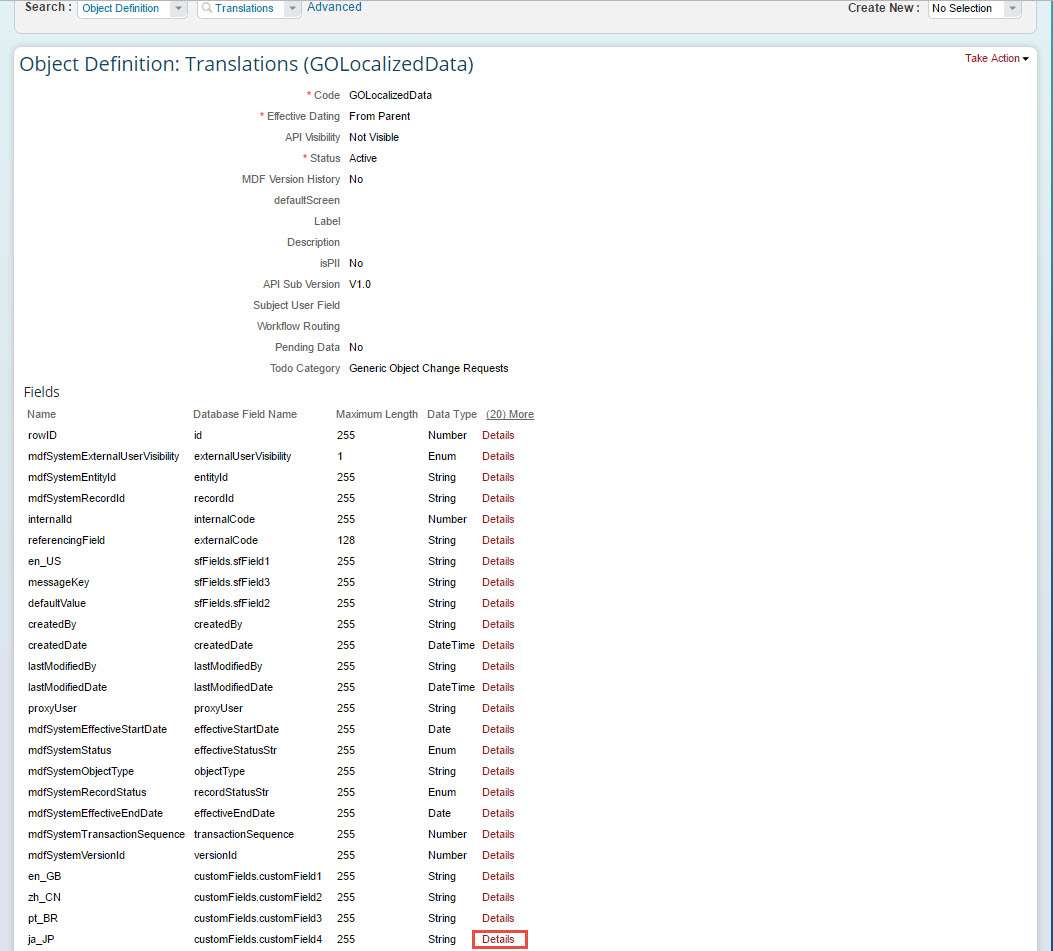Image resolution: width=1053 pixels, height=951 pixels.
Task: Click the Name column header
Action: (x=42, y=414)
